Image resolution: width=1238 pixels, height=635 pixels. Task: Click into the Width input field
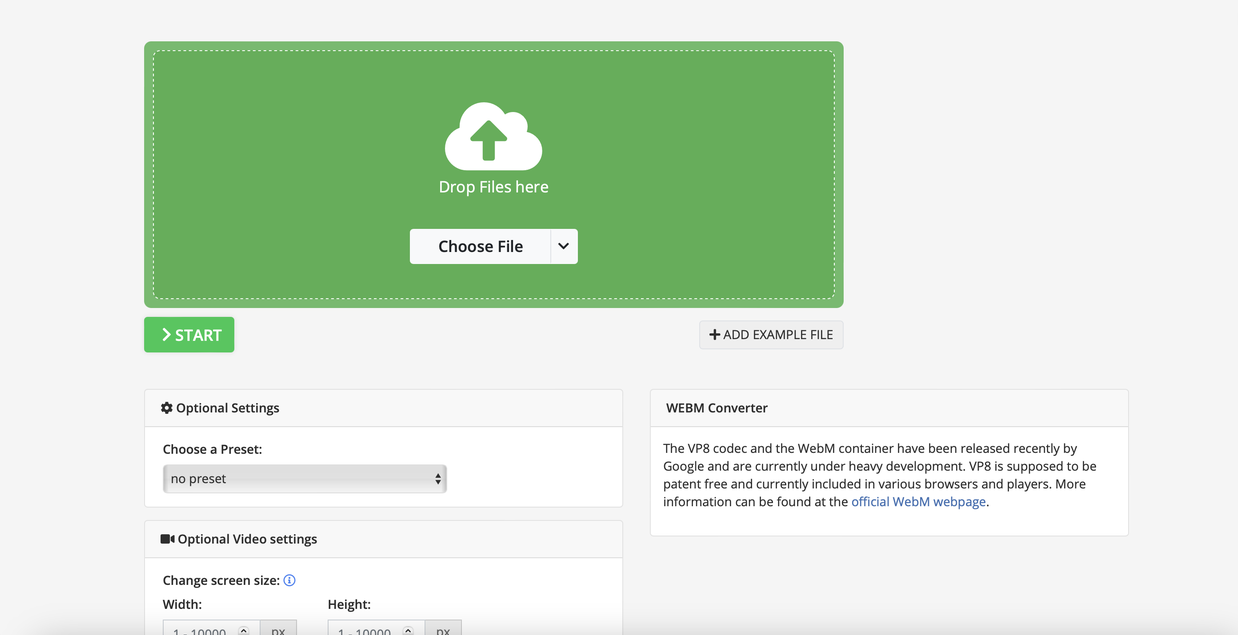coord(211,628)
